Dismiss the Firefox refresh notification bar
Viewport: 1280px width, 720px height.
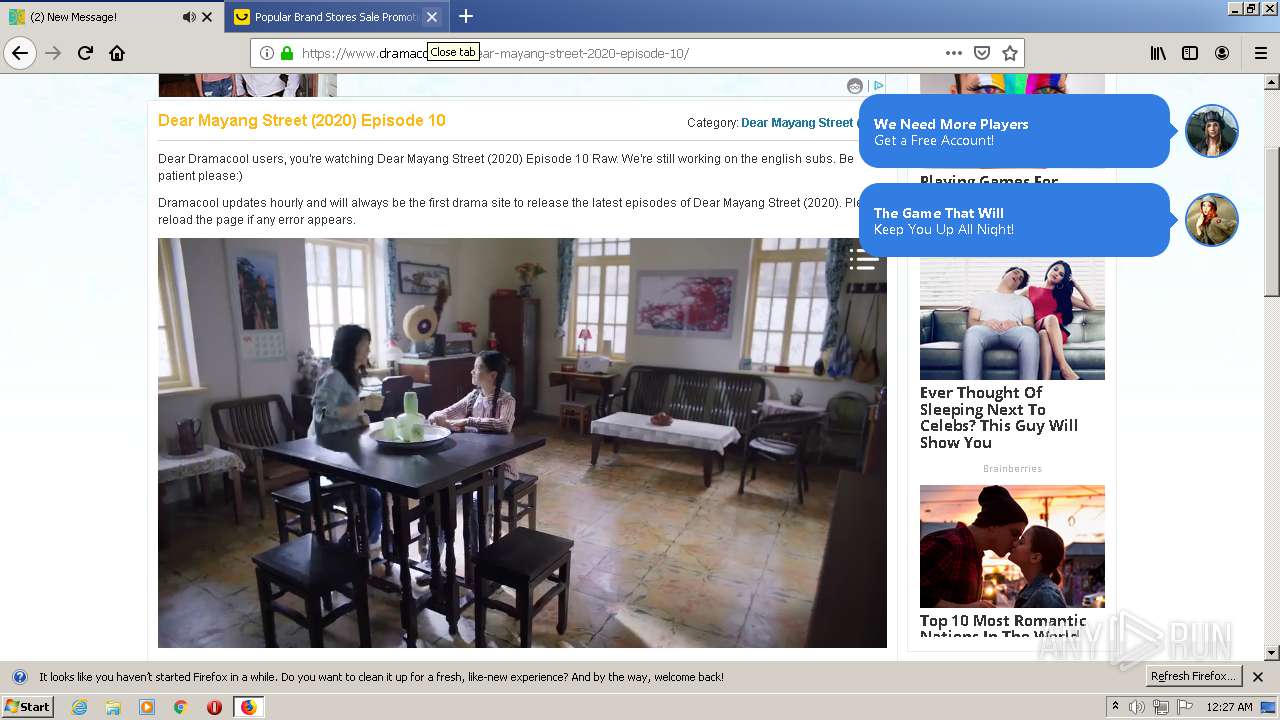[x=1258, y=677]
